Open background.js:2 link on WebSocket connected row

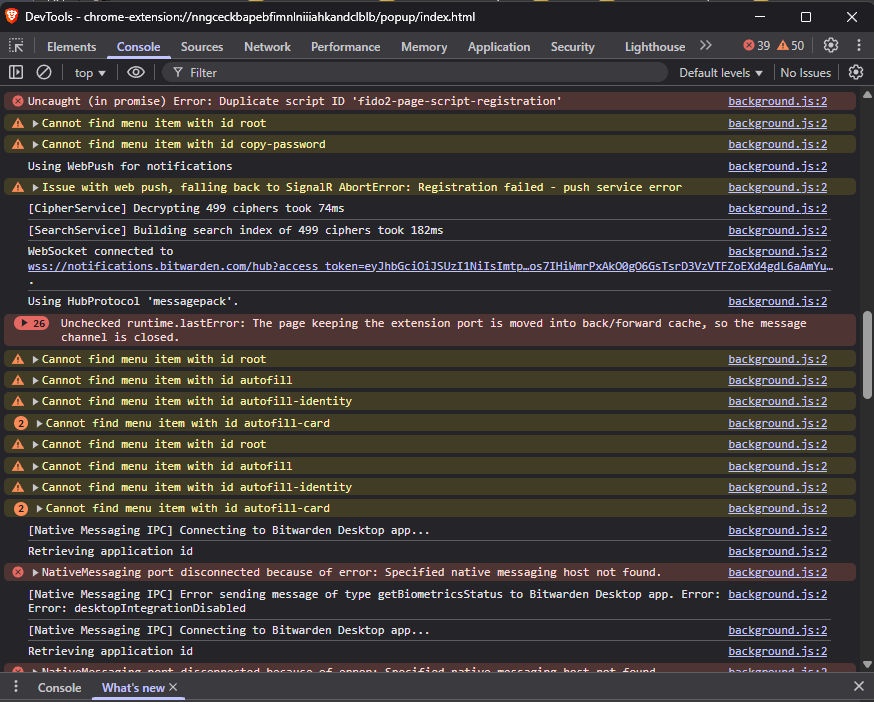pos(778,251)
